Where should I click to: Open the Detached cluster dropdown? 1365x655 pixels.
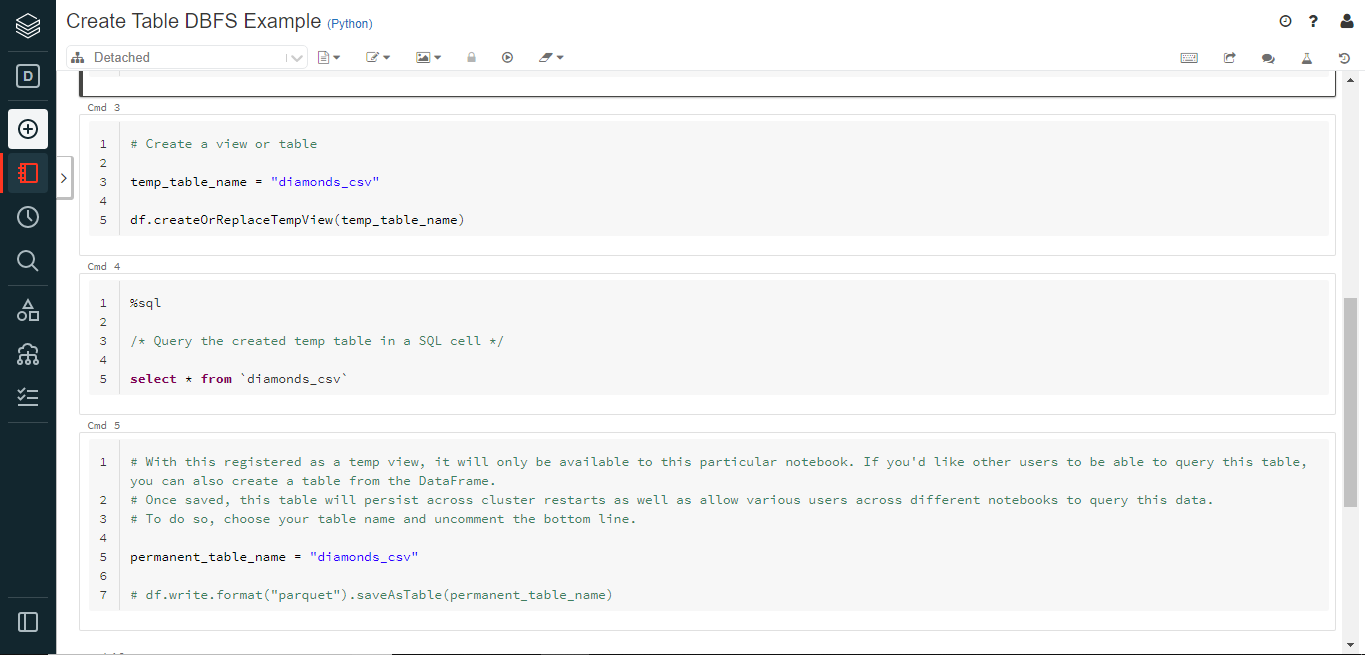coord(187,58)
